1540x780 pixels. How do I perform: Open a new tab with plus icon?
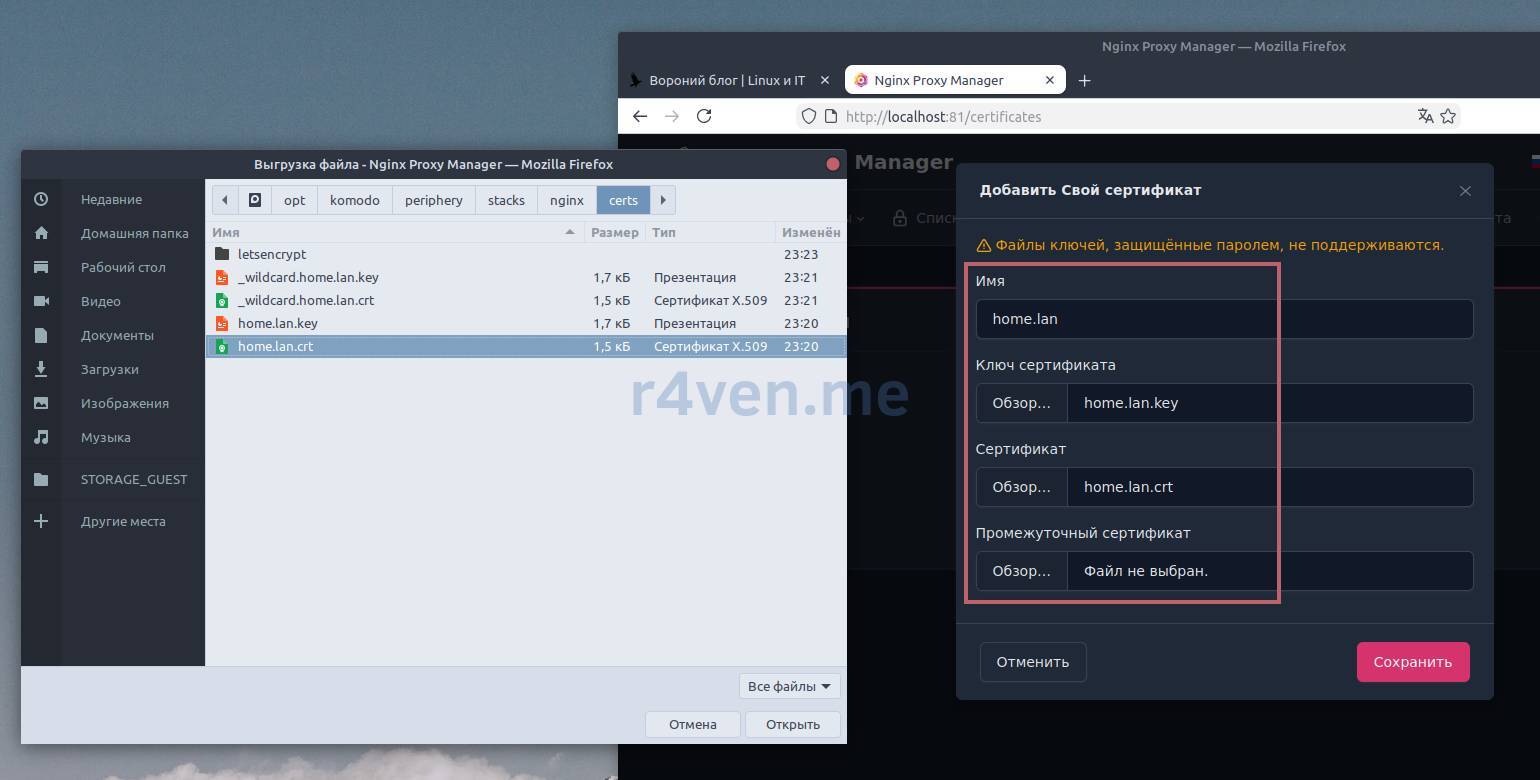[1084, 80]
